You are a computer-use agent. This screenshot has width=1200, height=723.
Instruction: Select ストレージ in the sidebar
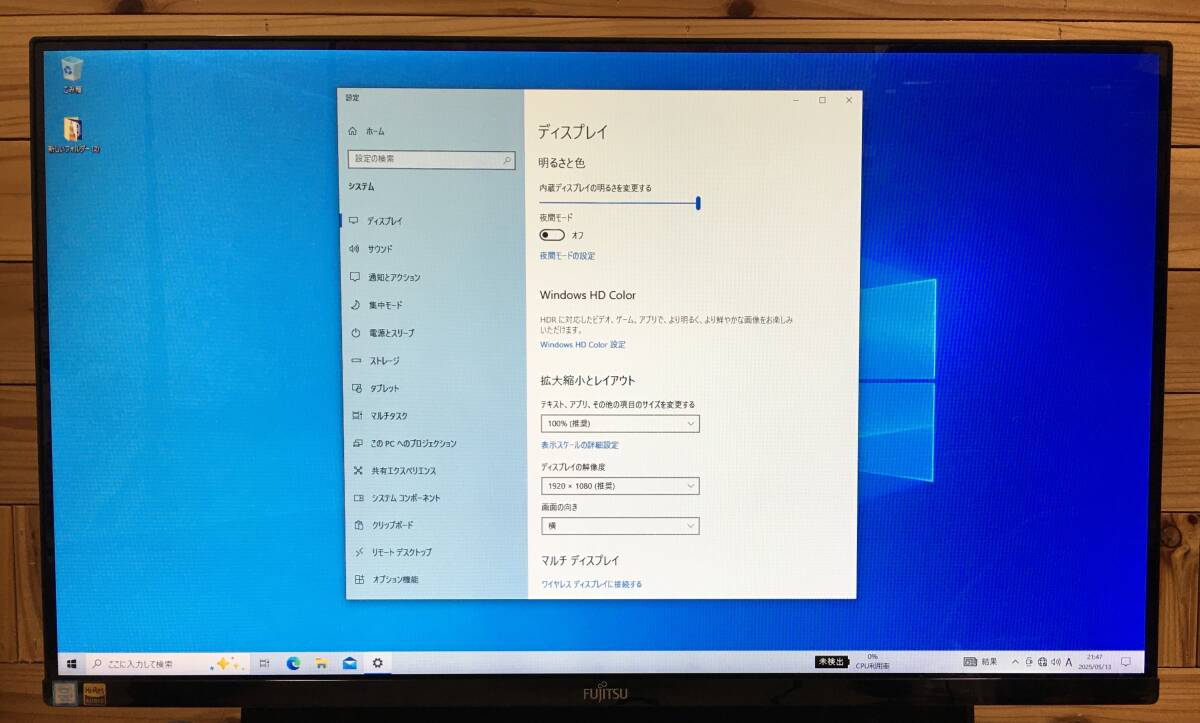coord(383,361)
